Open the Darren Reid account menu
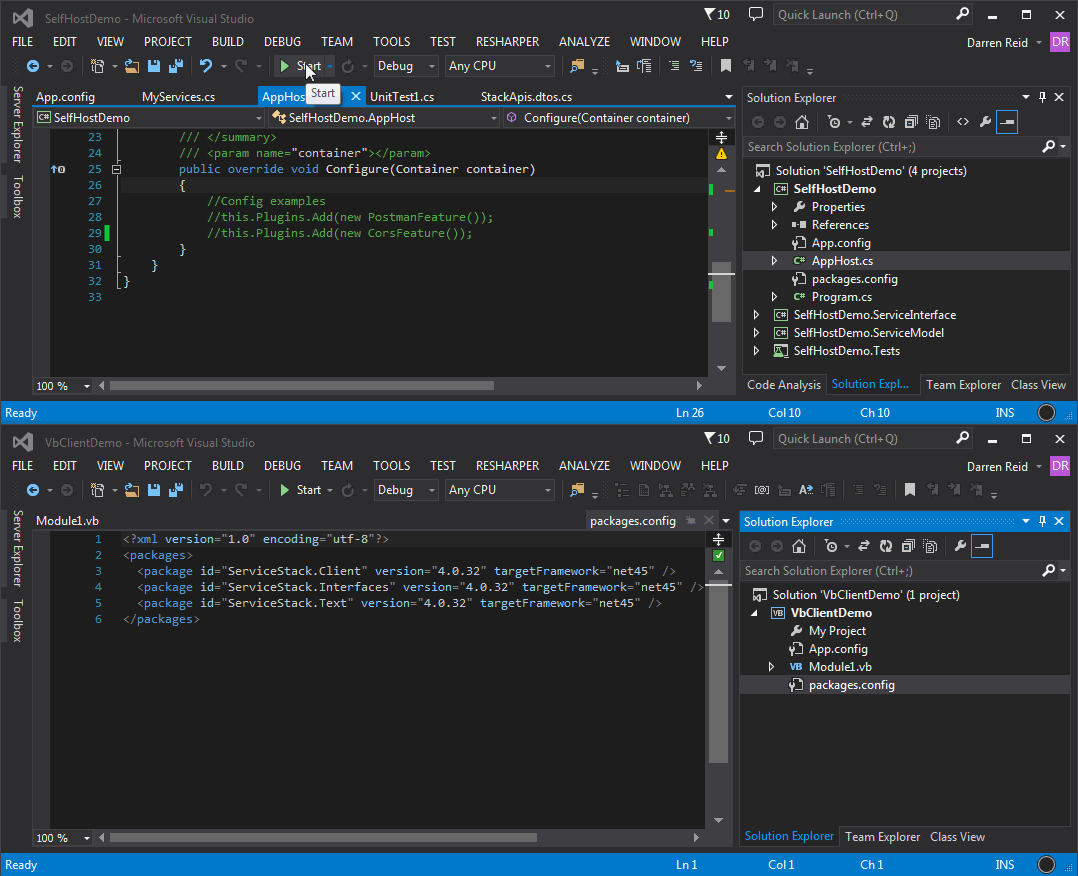 [x=1000, y=41]
